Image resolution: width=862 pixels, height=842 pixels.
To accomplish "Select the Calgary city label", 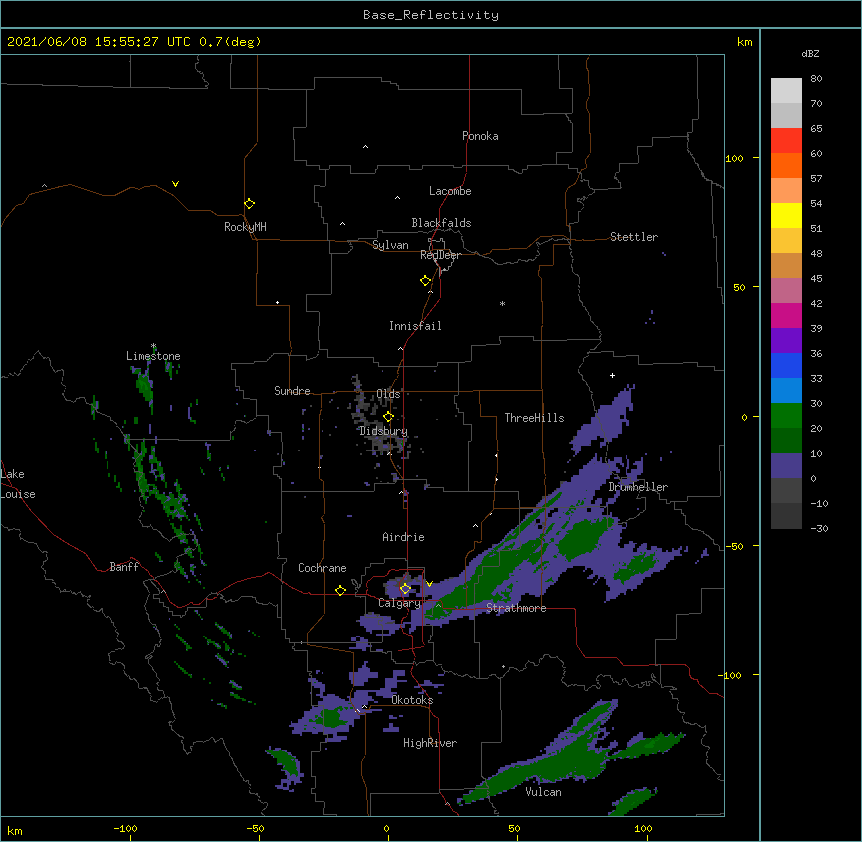I will 399,603.
